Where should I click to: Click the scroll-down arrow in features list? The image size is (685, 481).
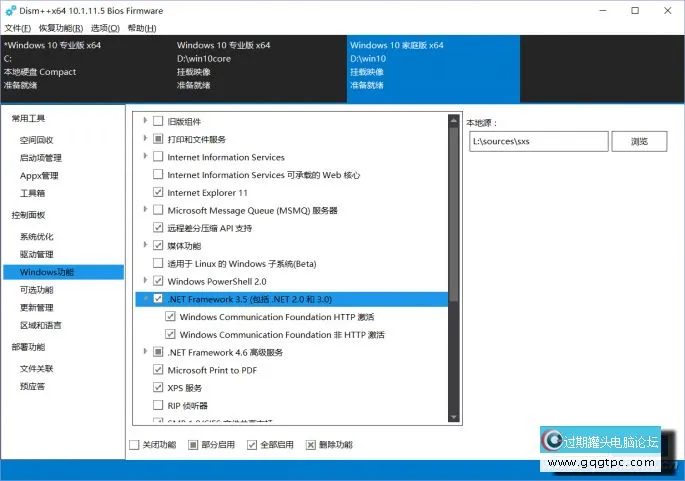click(454, 418)
